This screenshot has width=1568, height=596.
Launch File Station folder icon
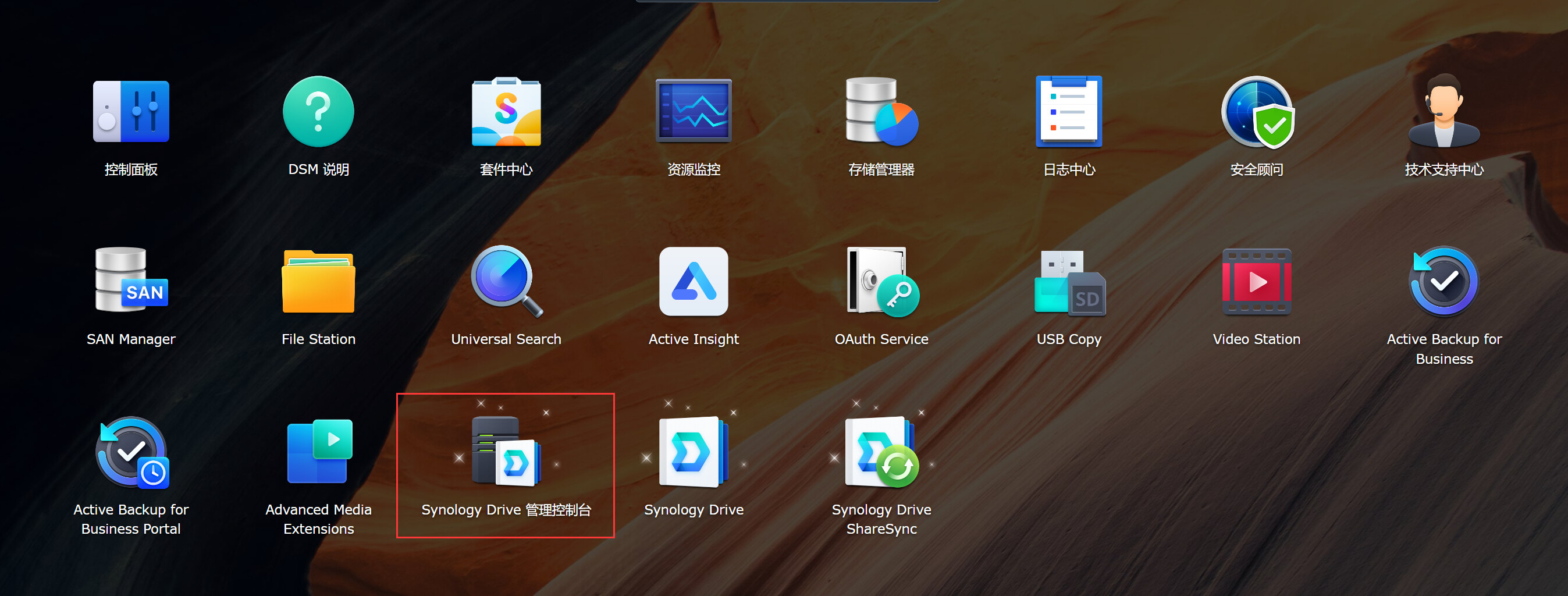[x=318, y=281]
